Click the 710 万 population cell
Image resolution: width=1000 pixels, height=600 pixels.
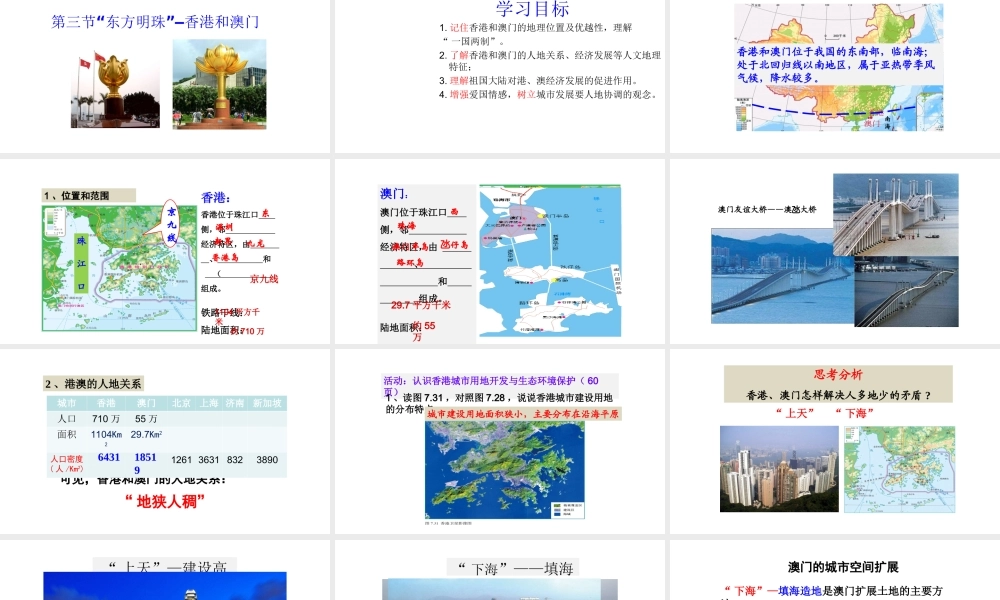click(106, 419)
